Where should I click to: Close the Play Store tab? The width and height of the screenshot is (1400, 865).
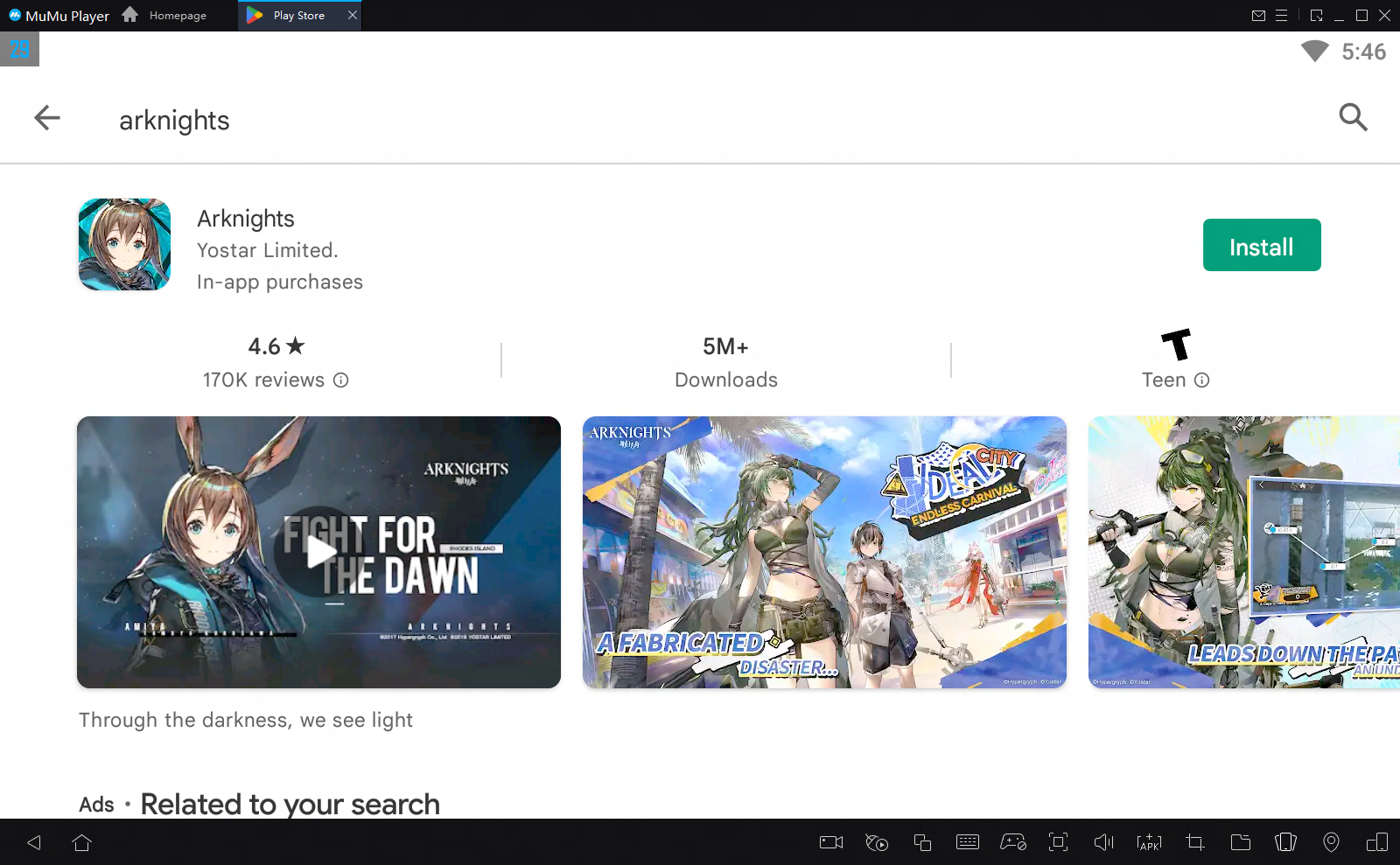click(x=353, y=16)
